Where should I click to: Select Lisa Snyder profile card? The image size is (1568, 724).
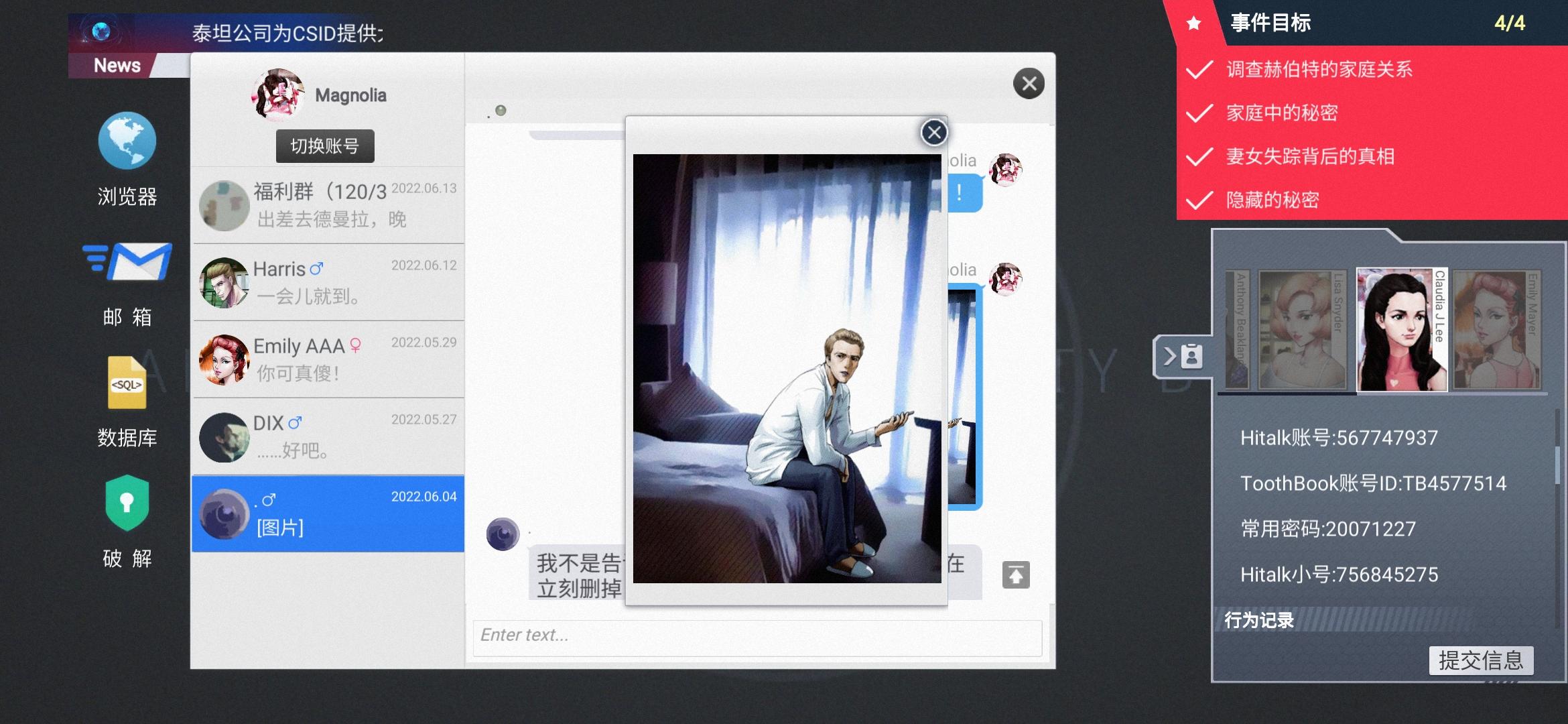(x=1301, y=330)
